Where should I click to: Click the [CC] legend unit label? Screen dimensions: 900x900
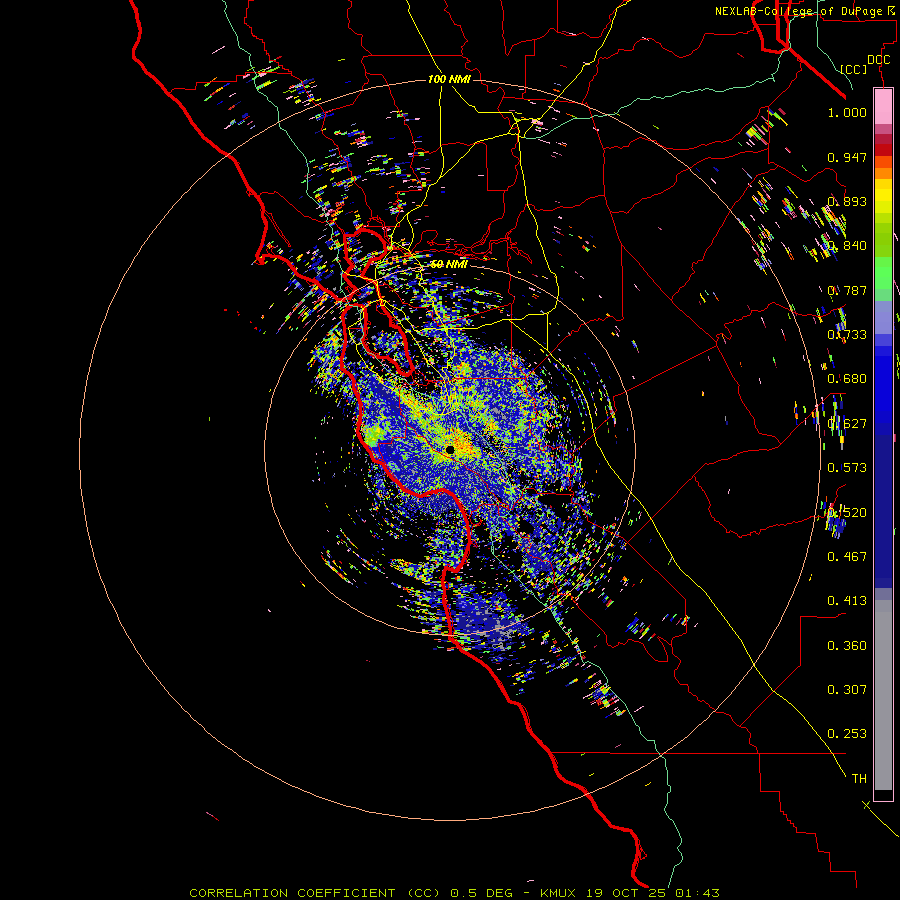click(854, 69)
